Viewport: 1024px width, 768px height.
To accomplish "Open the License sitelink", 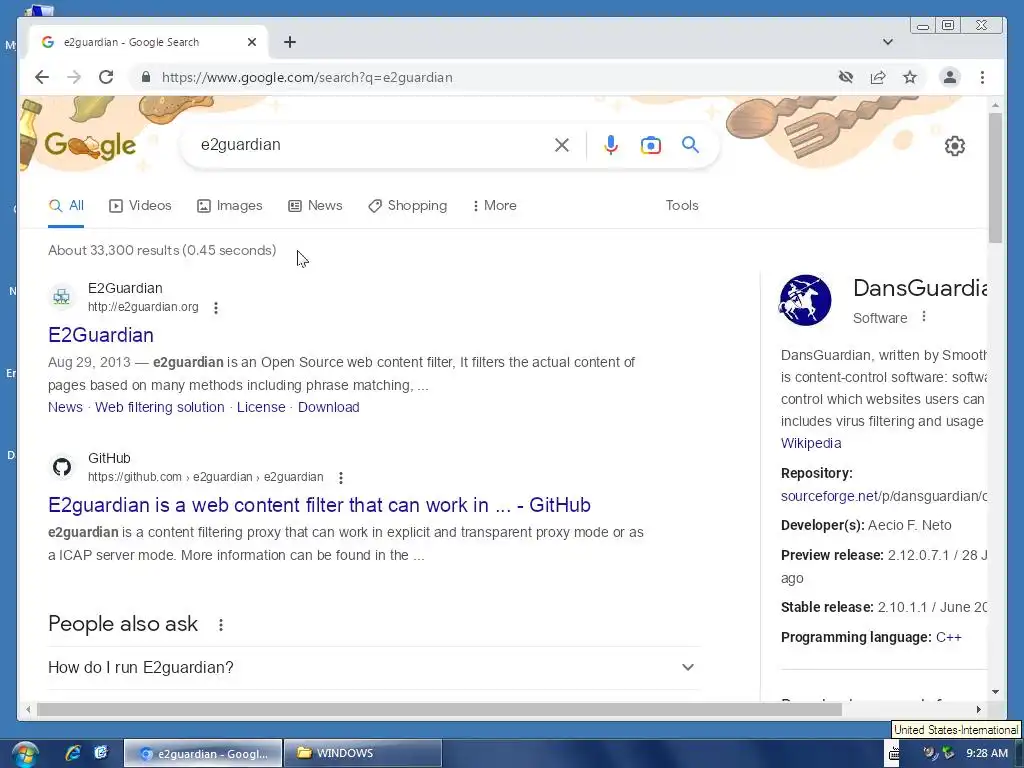I will [261, 407].
